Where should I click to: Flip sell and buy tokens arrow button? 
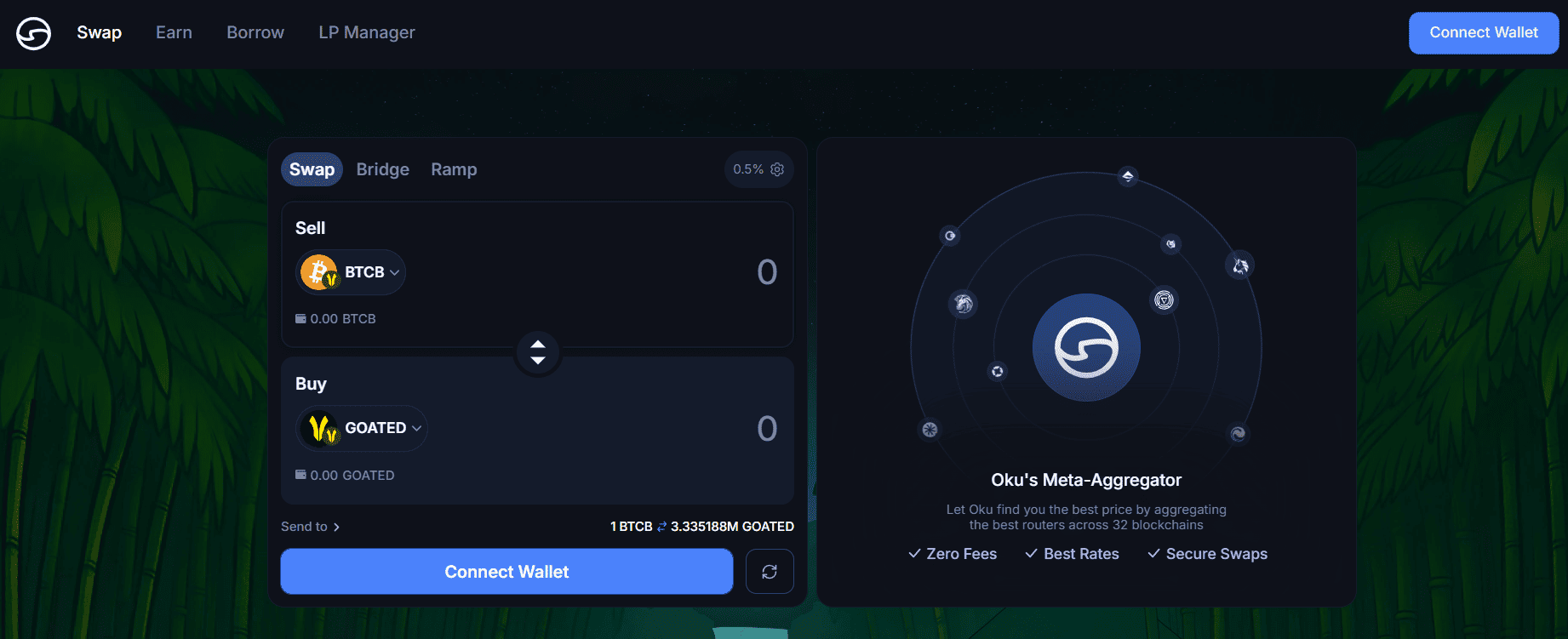pos(538,352)
